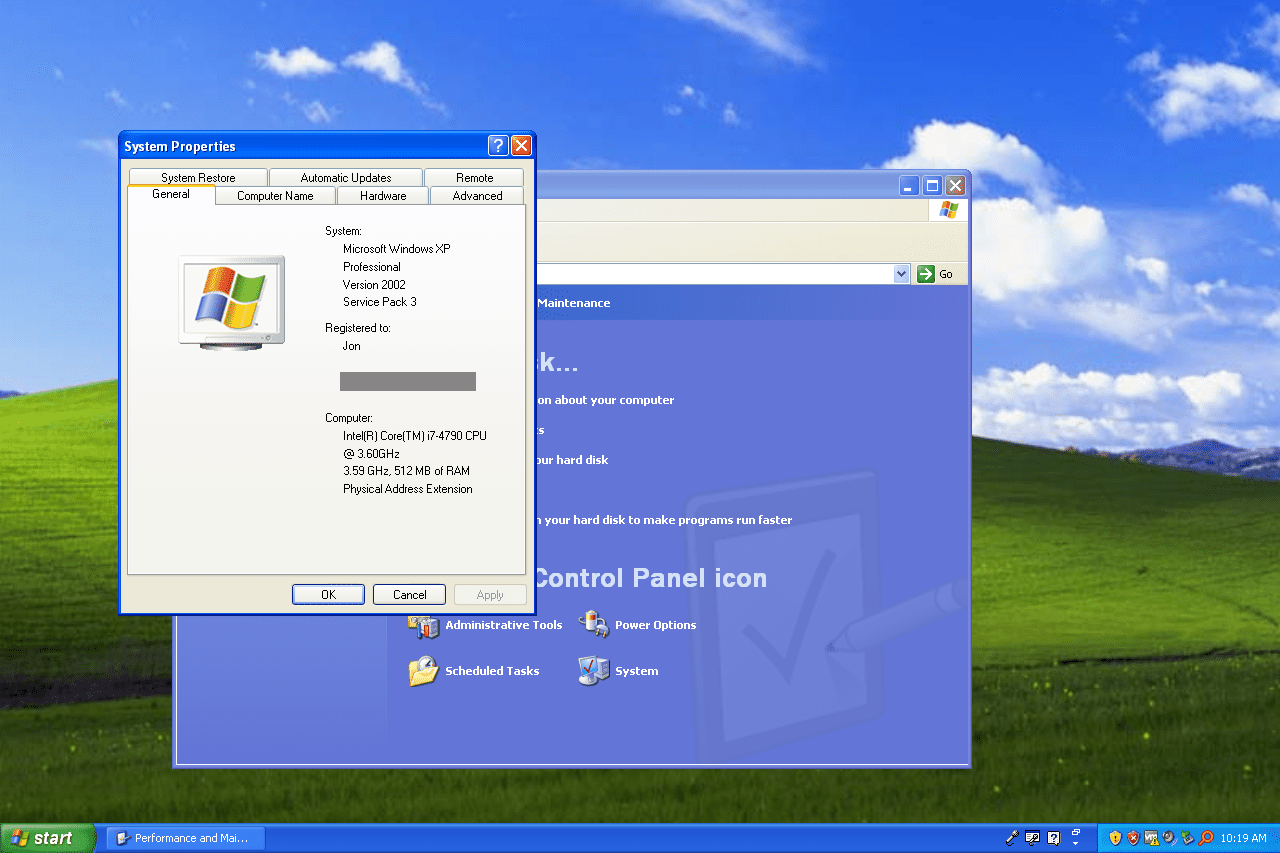Click the '3.59 GHz, 512 MB of RAM' text
1280x853 pixels.
406,471
